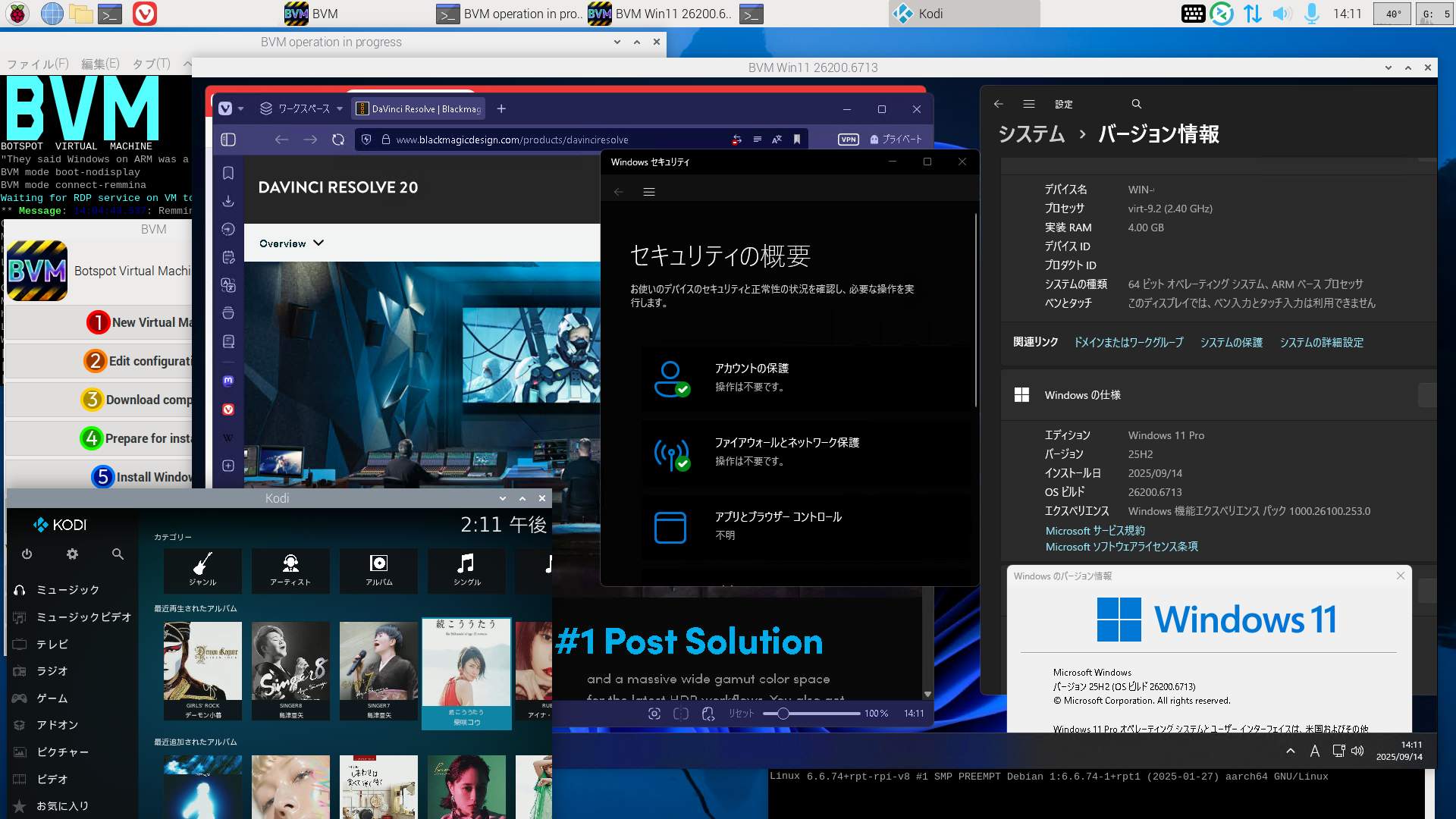This screenshot has width=1456, height=819.
Task: Open システムの保護 link
Action: pyautogui.click(x=1232, y=343)
